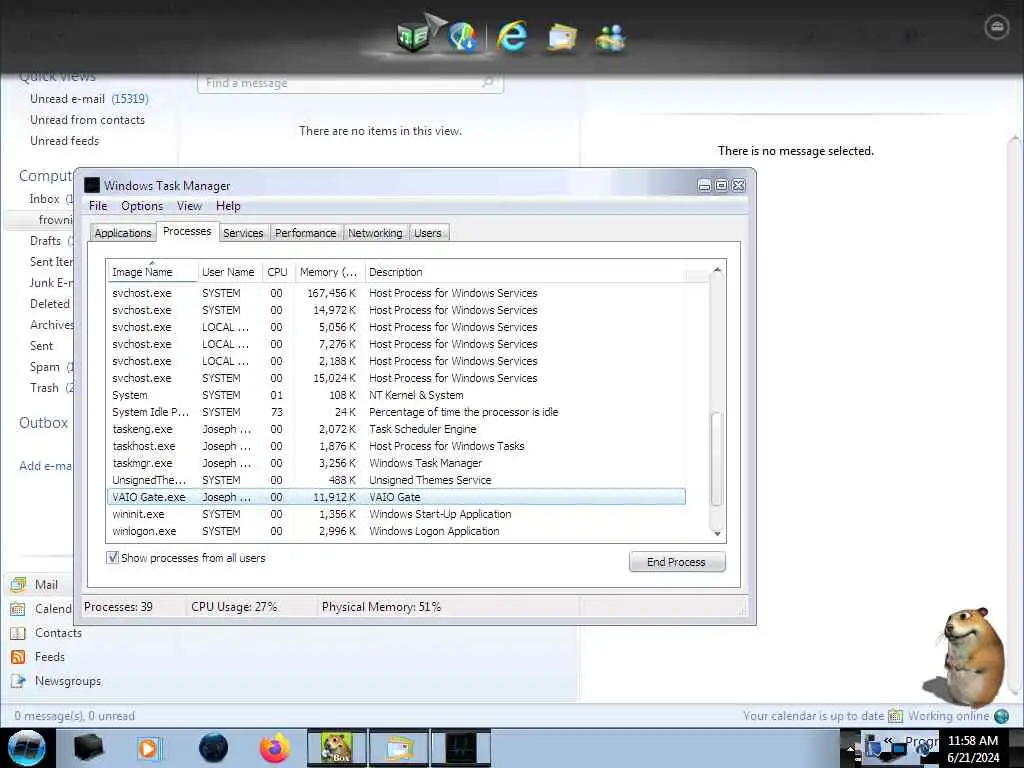Image resolution: width=1024 pixels, height=768 pixels.
Task: Switch to the Users tab
Action: (428, 233)
